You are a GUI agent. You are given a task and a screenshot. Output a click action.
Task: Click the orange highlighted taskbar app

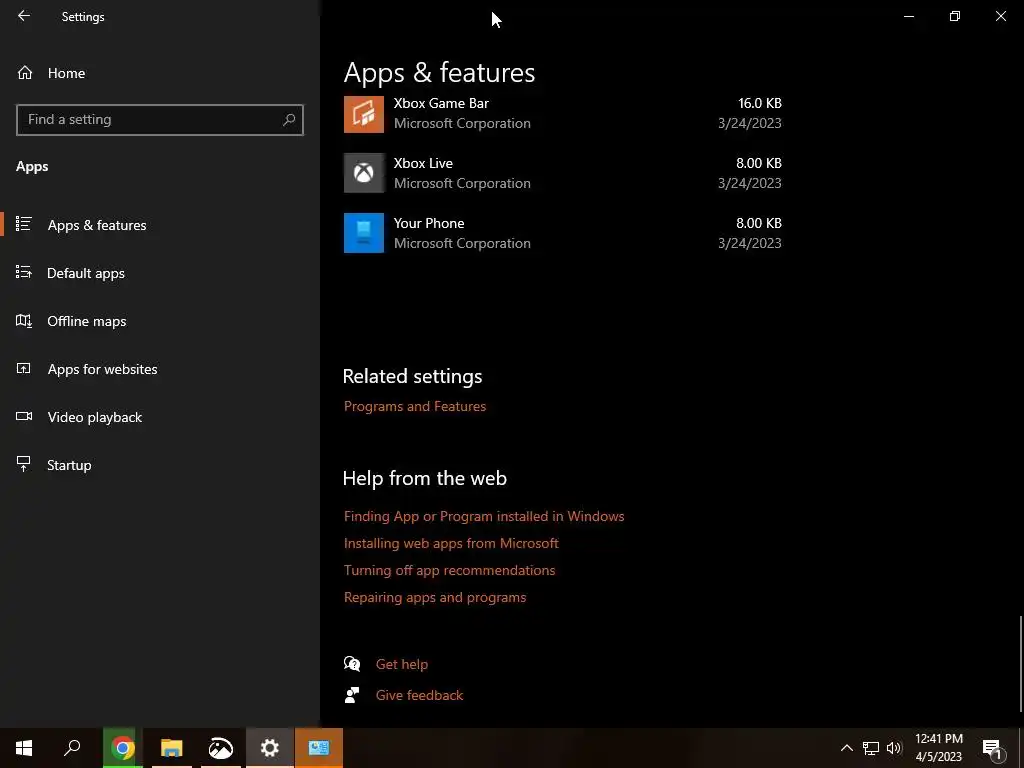319,748
